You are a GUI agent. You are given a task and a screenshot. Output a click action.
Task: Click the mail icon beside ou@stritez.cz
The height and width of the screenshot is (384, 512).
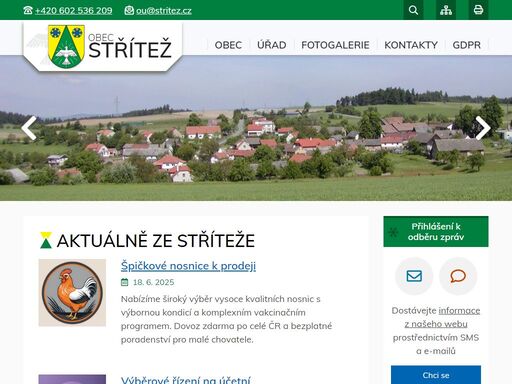point(129,10)
